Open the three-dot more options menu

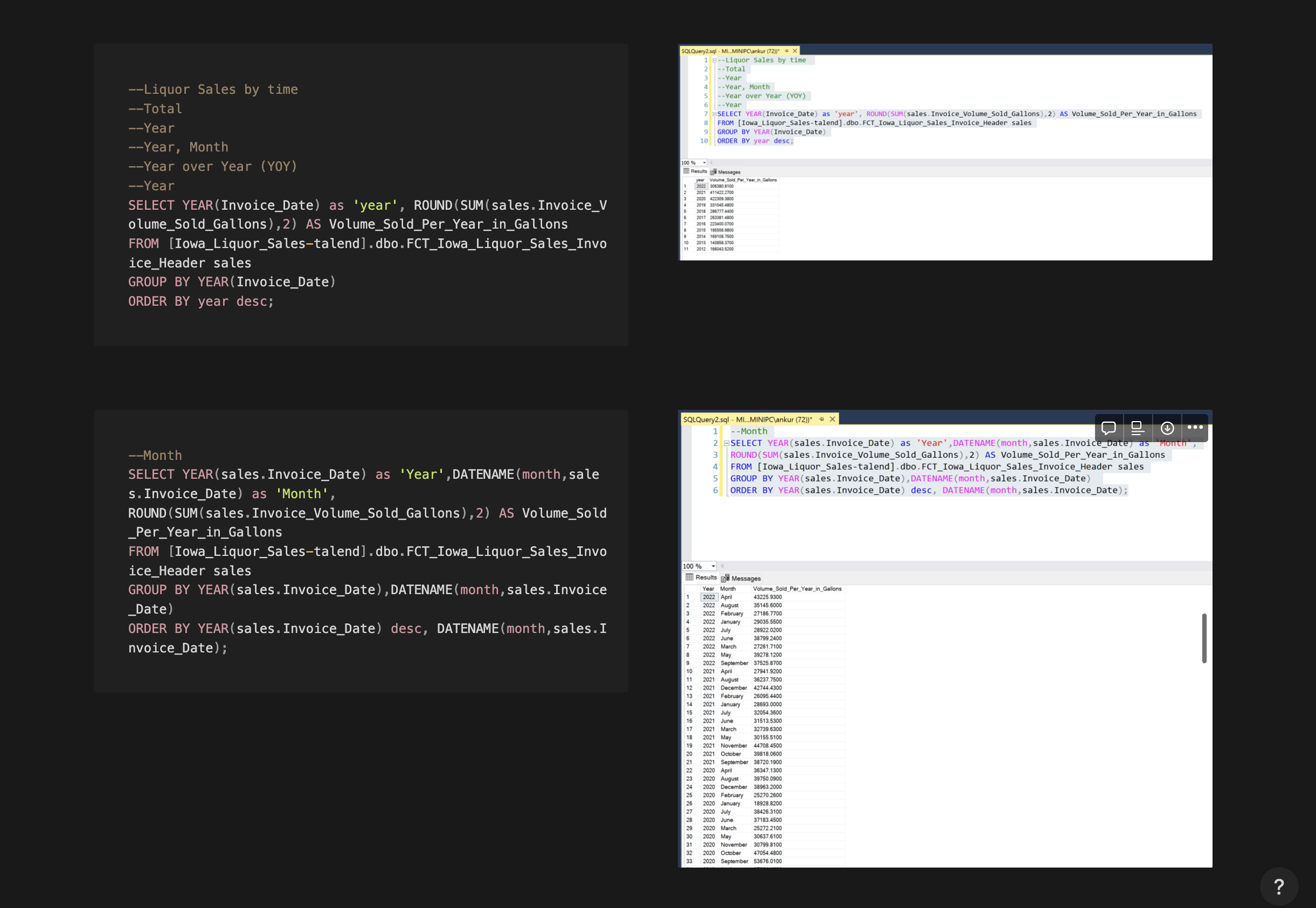[1195, 428]
